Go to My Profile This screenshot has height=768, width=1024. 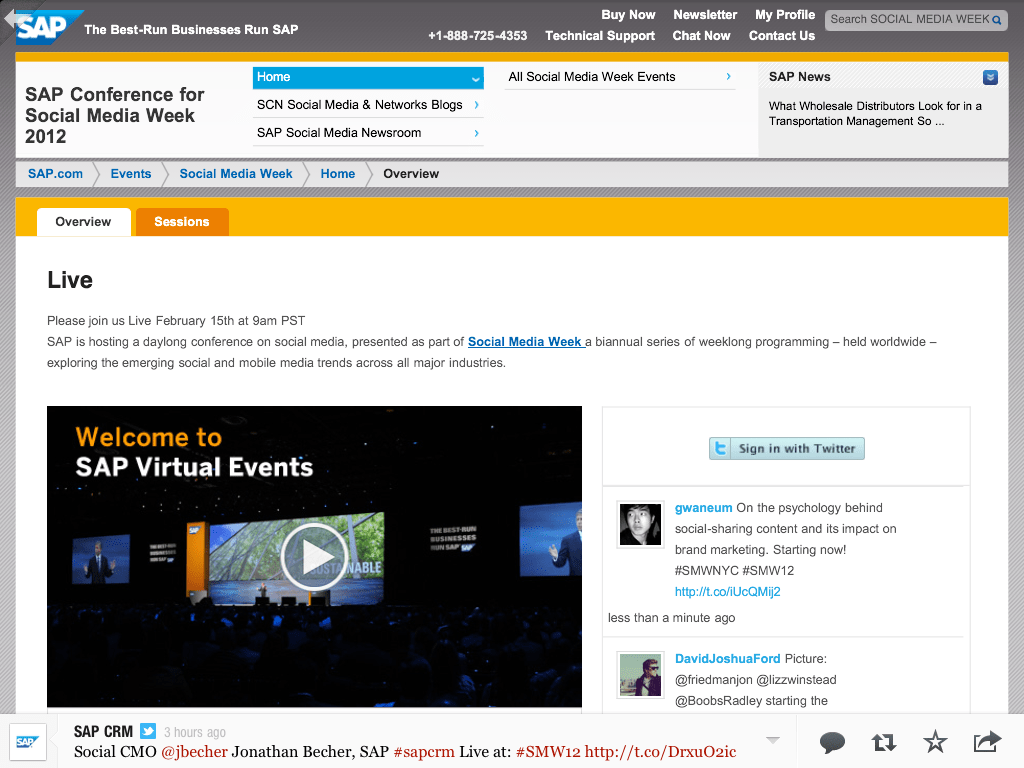tap(785, 14)
